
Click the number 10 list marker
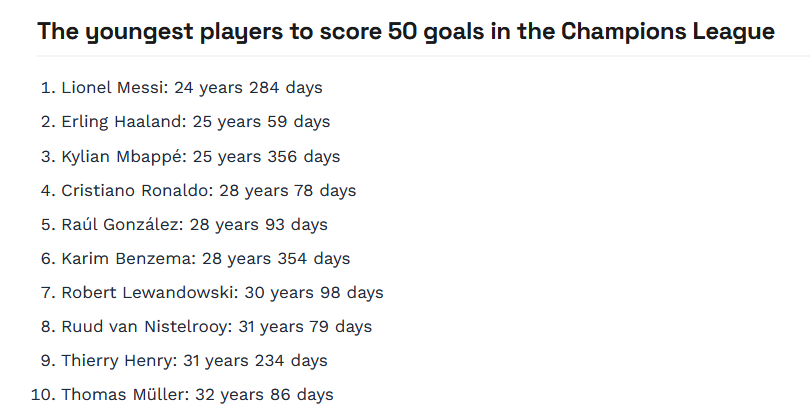point(43,395)
